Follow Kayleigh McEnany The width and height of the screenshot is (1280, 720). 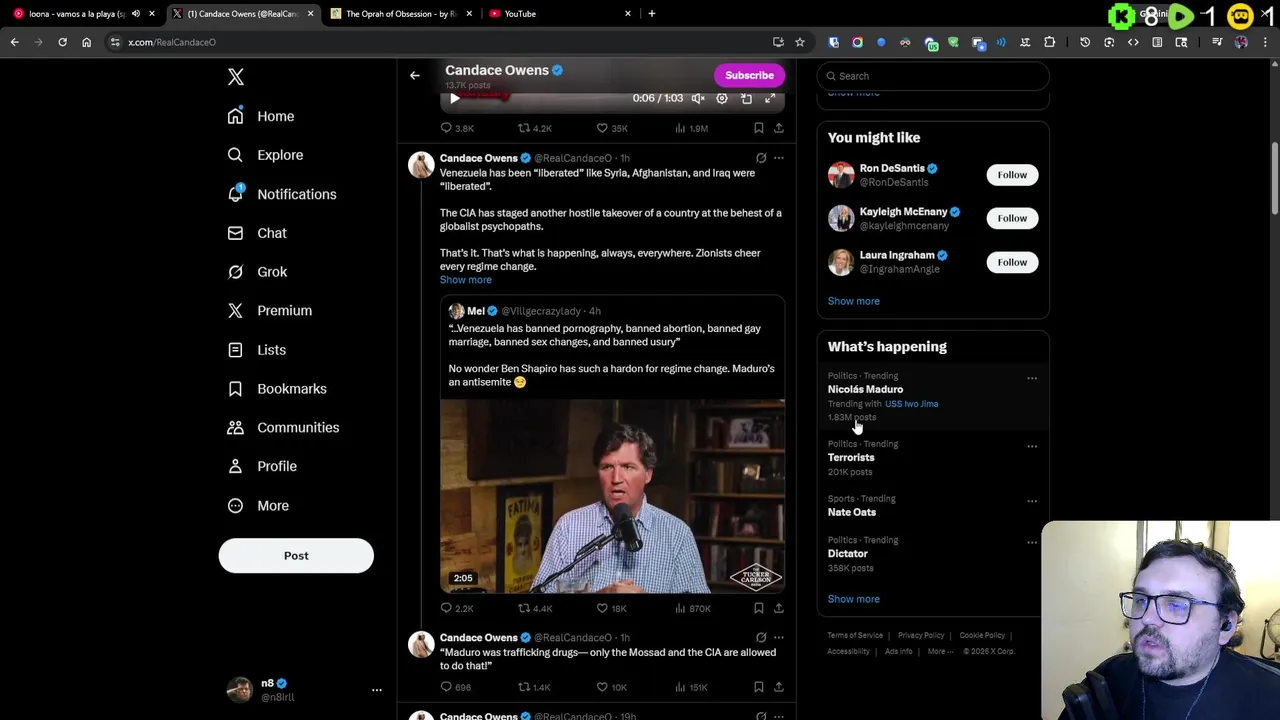click(x=1012, y=218)
